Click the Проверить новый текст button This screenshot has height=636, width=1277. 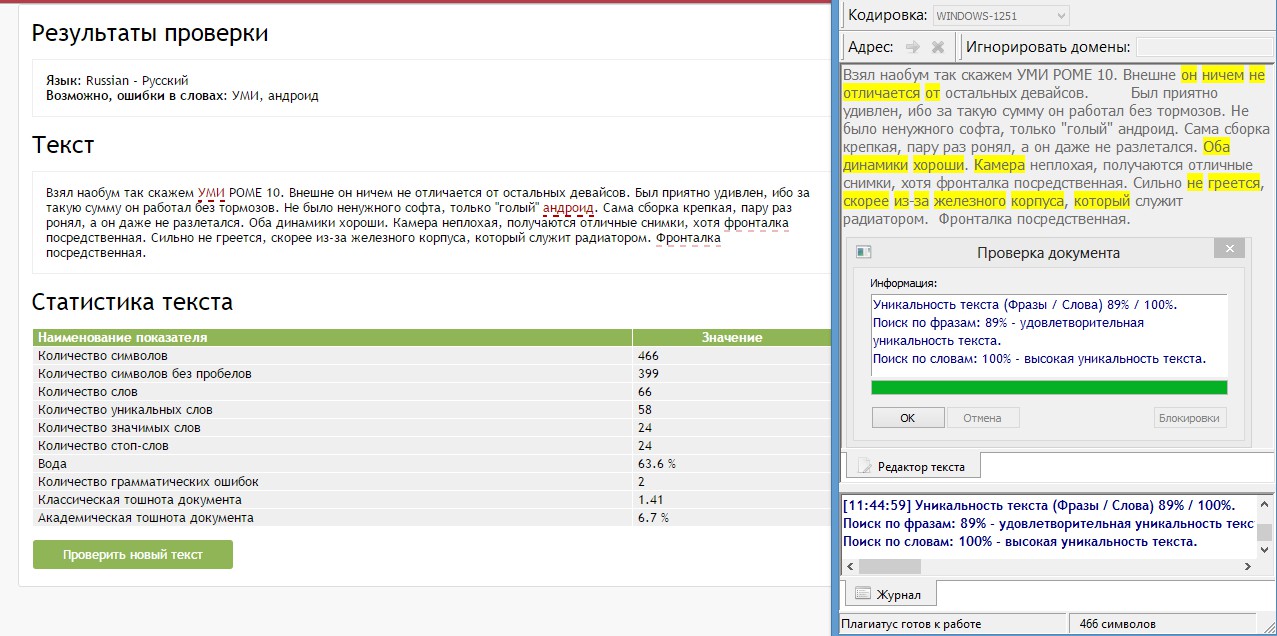(133, 555)
